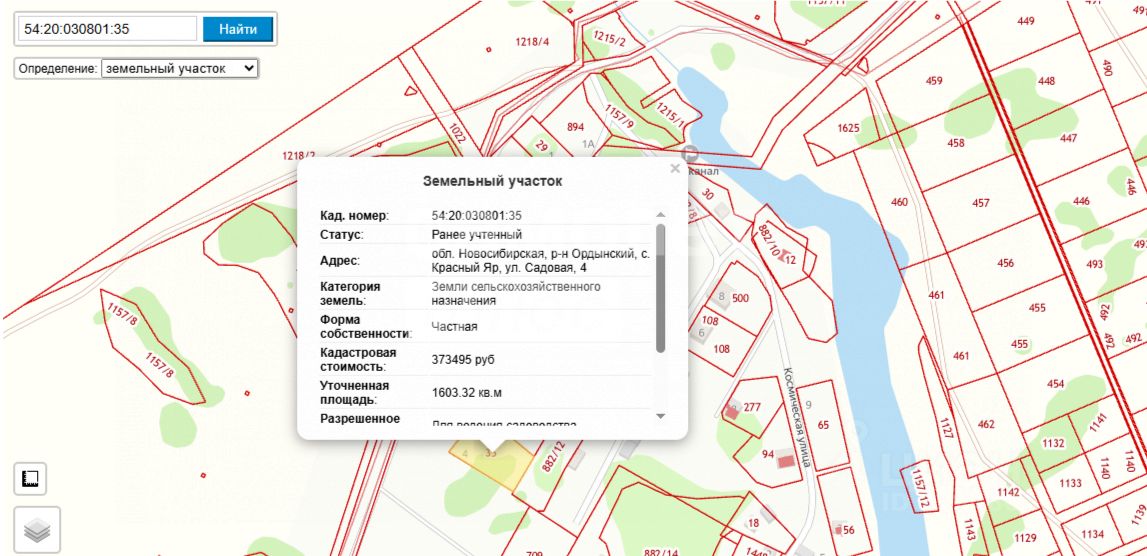Click the popup scrollbar up arrow
Image resolution: width=1147 pixels, height=556 pixels.
tap(661, 215)
